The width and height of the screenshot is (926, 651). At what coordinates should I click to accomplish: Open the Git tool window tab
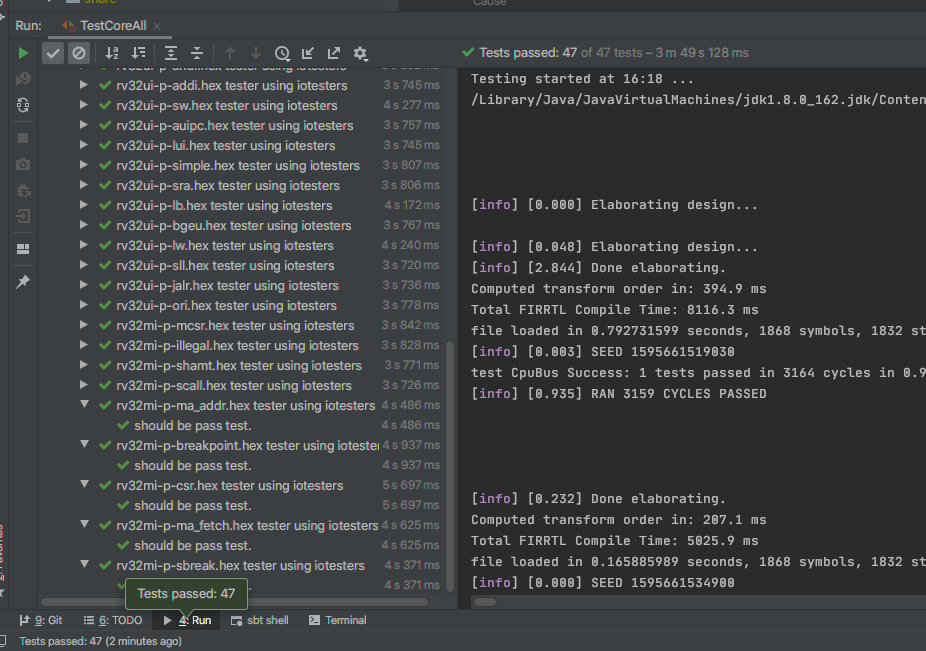click(41, 620)
